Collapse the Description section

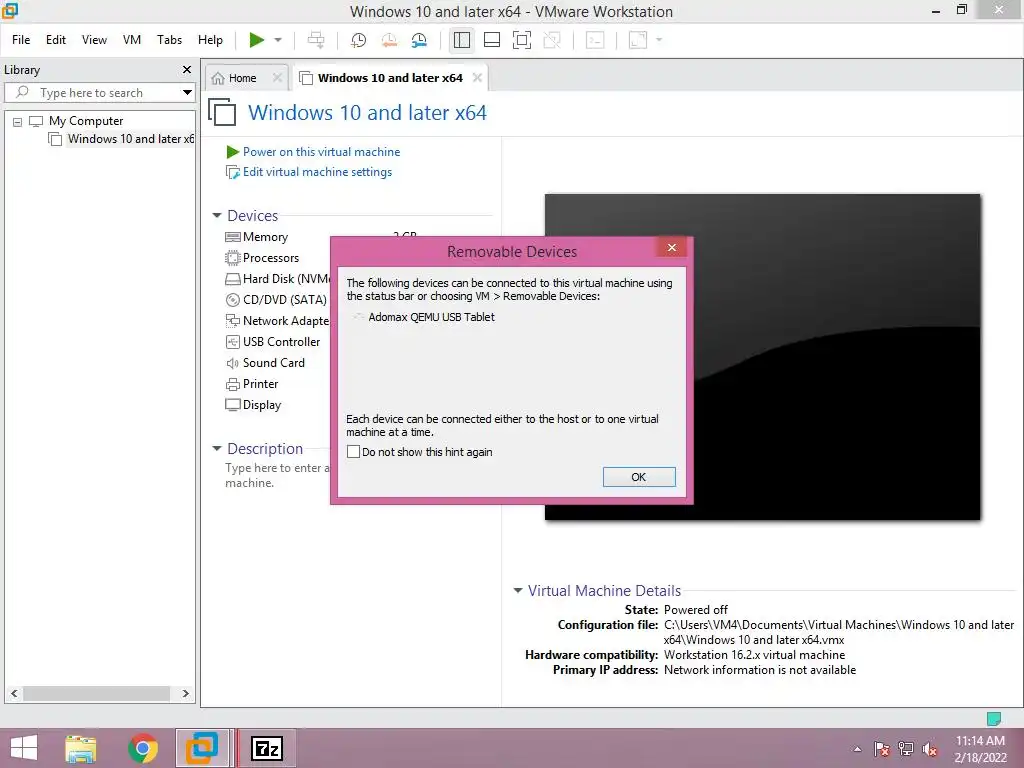(x=217, y=449)
